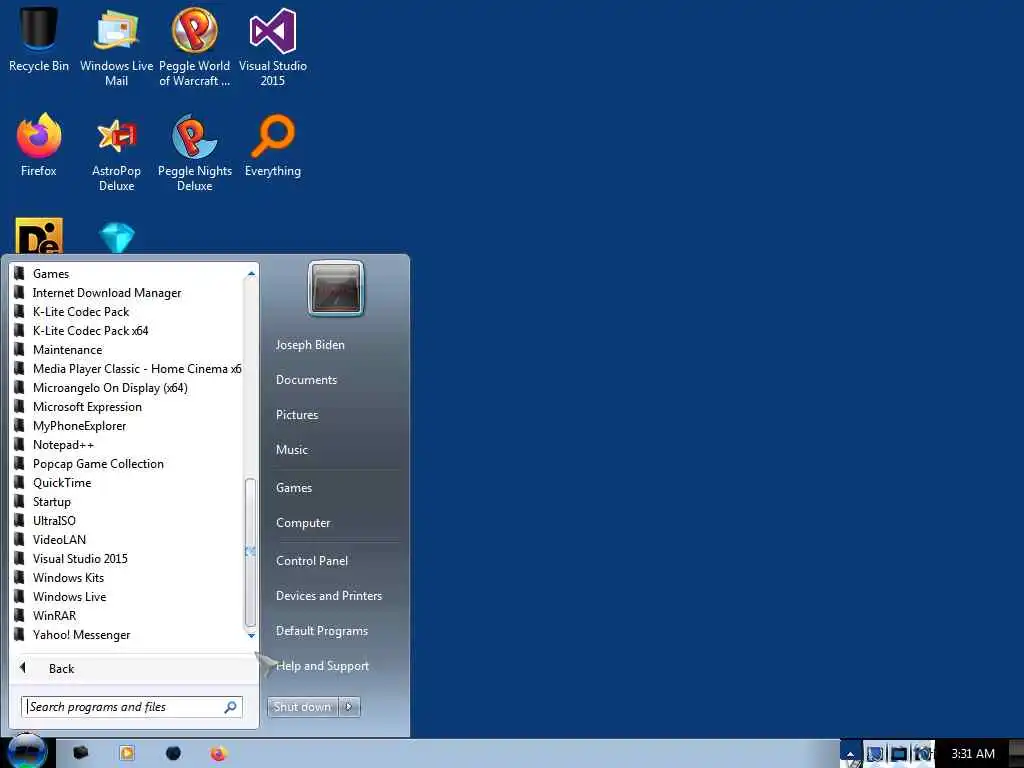Screen dimensions: 1024x768
Task: Launch Everything search desktop icon
Action: point(273,145)
